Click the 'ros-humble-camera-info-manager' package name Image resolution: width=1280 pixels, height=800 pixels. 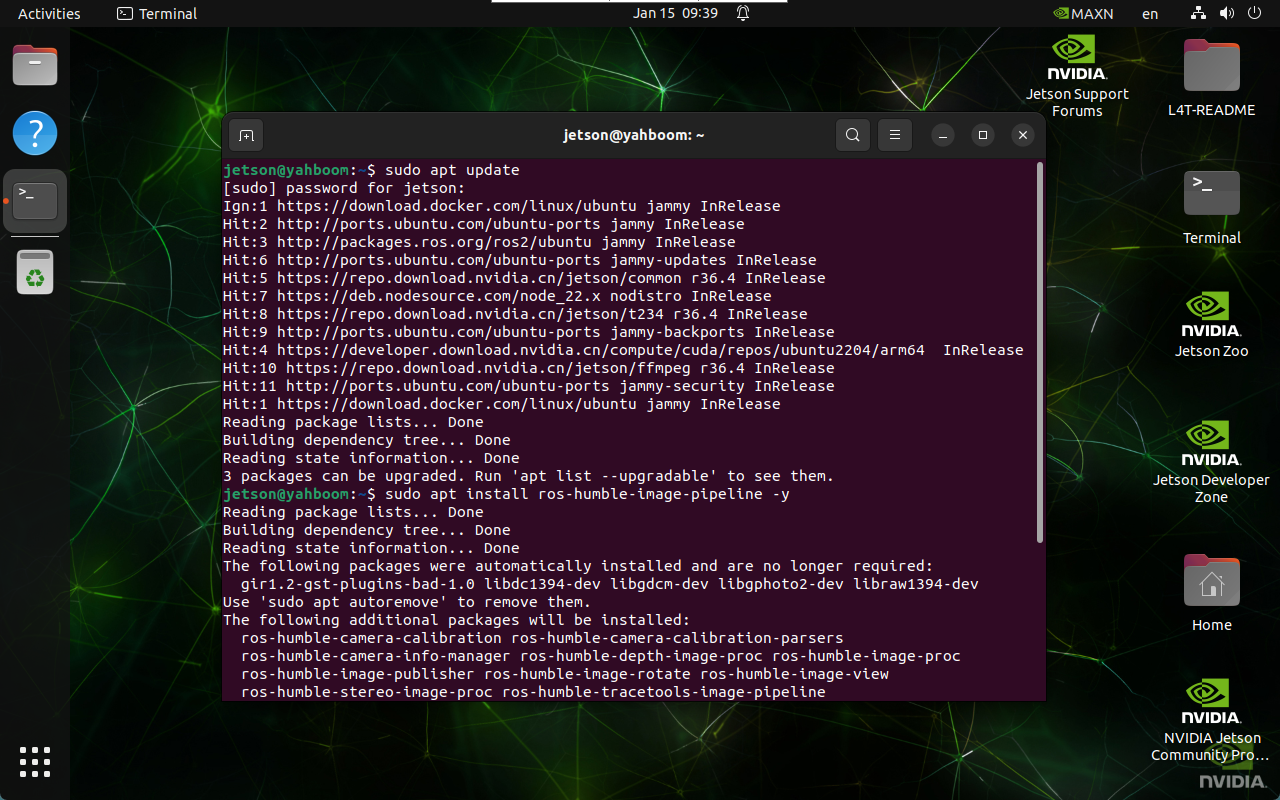375,656
